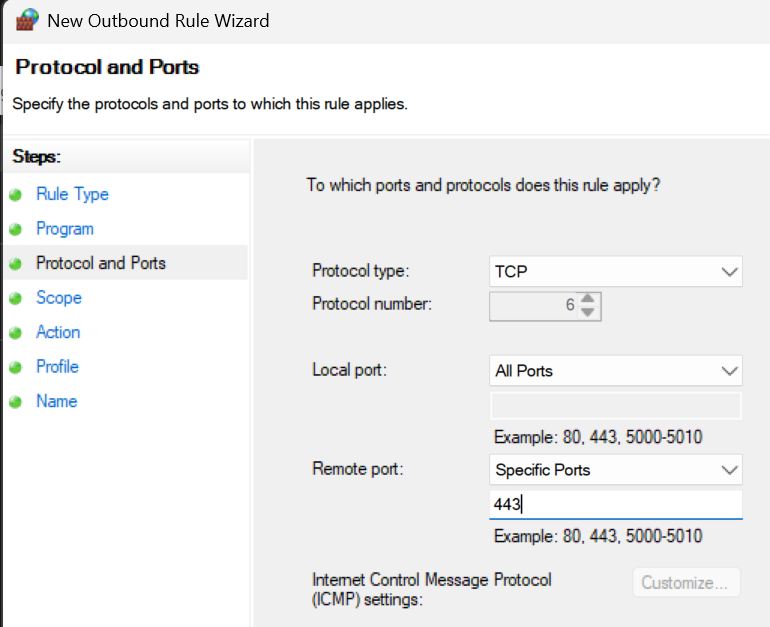Click the green bullet beside Protocol and Ports

point(15,264)
